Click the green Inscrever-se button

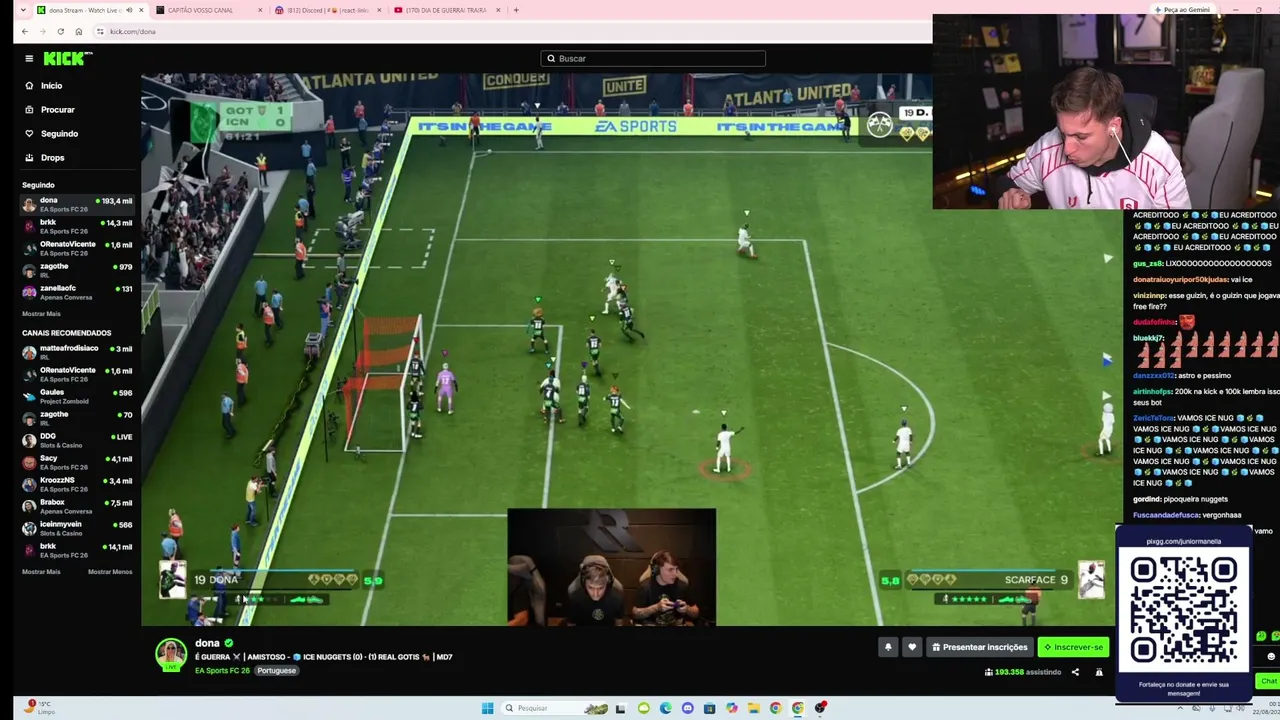tap(1073, 647)
